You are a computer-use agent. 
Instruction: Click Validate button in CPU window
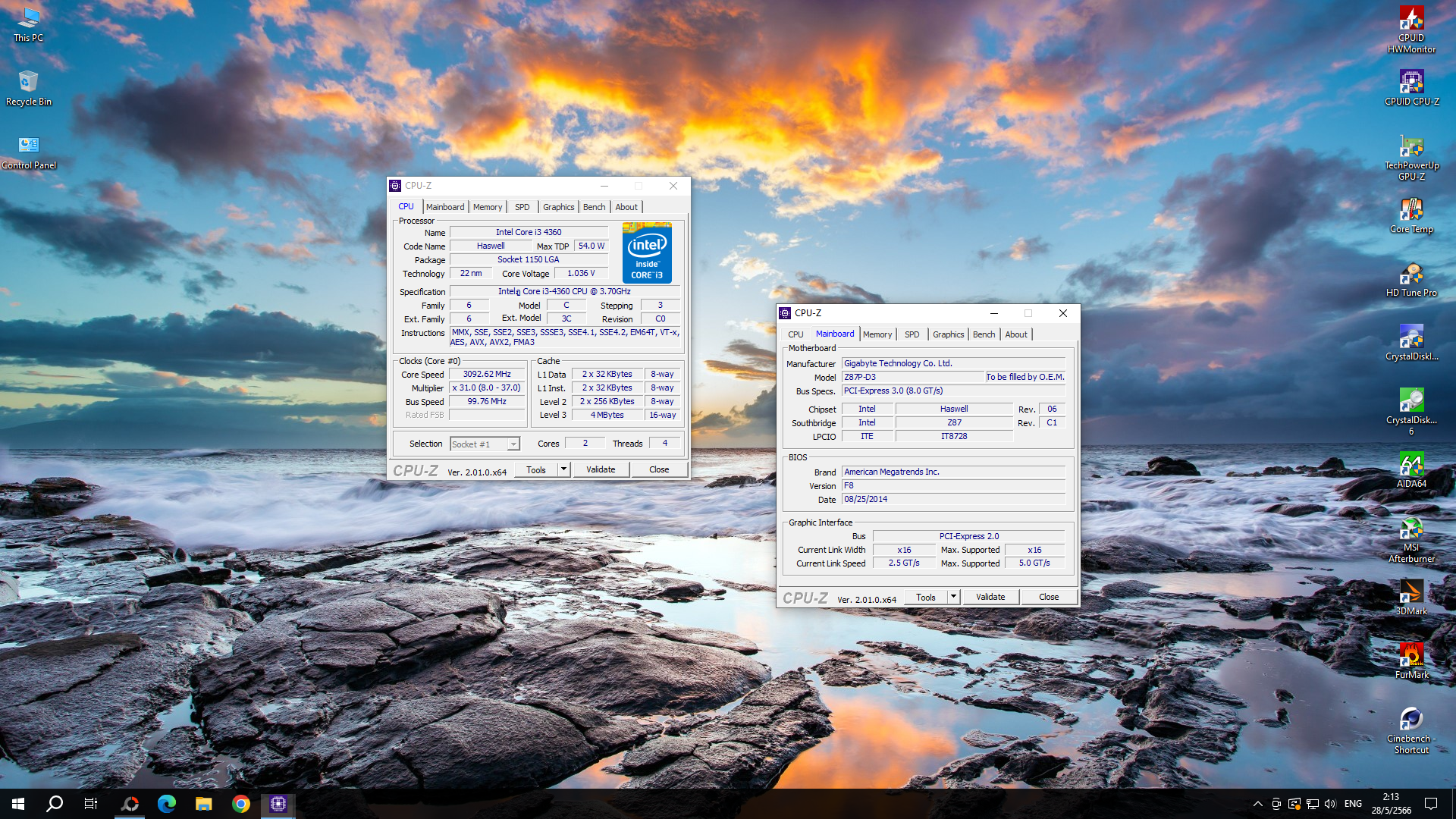[x=601, y=469]
